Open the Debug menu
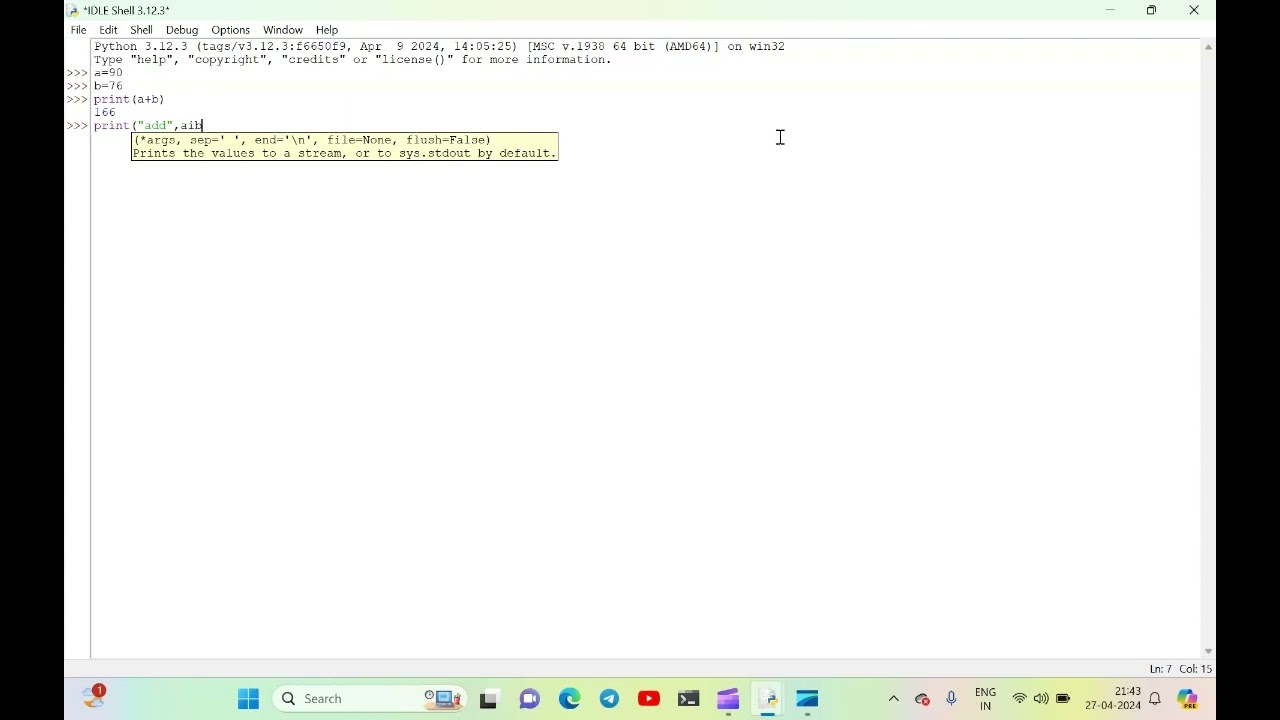Viewport: 1280px width, 720px height. coord(182,30)
